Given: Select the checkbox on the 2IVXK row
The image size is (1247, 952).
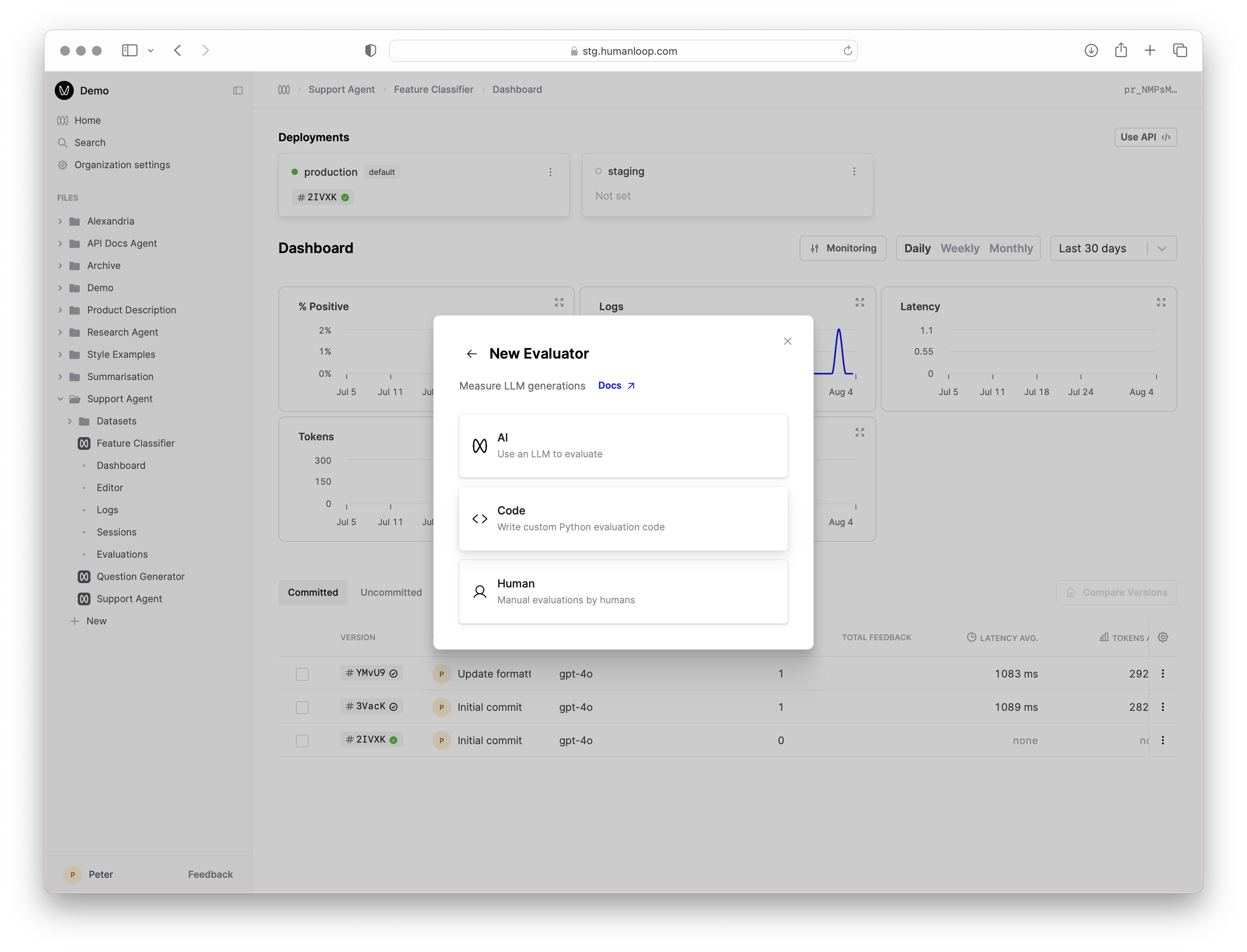Looking at the screenshot, I should tap(302, 740).
